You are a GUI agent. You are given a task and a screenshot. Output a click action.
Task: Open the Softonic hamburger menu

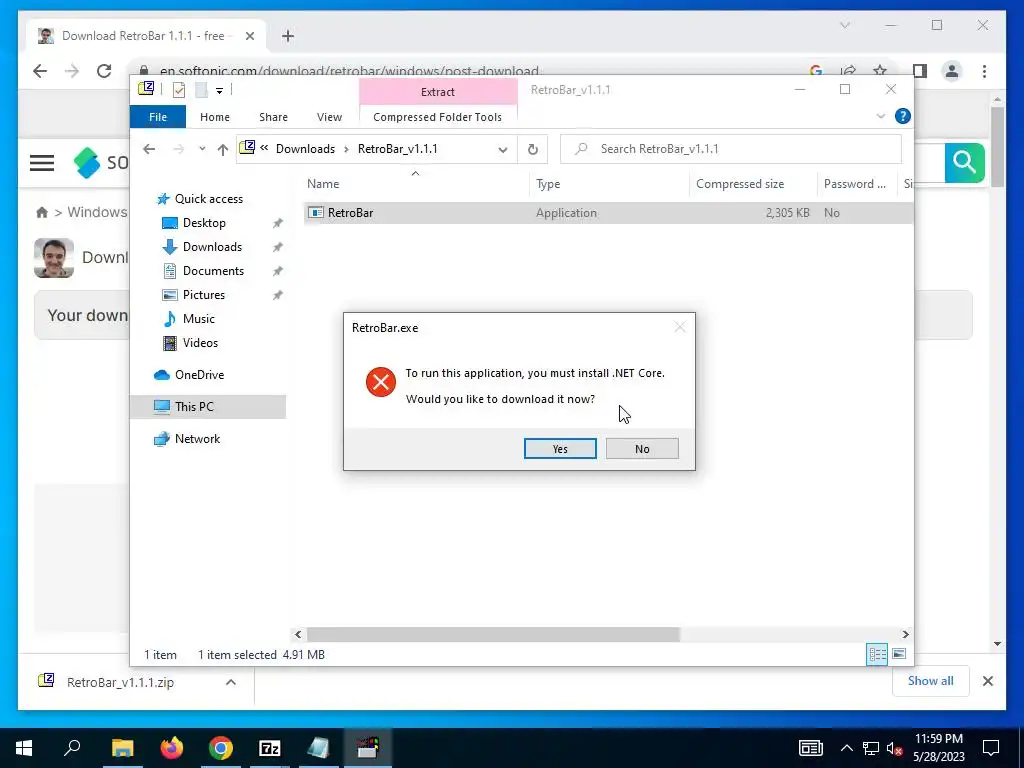click(42, 163)
